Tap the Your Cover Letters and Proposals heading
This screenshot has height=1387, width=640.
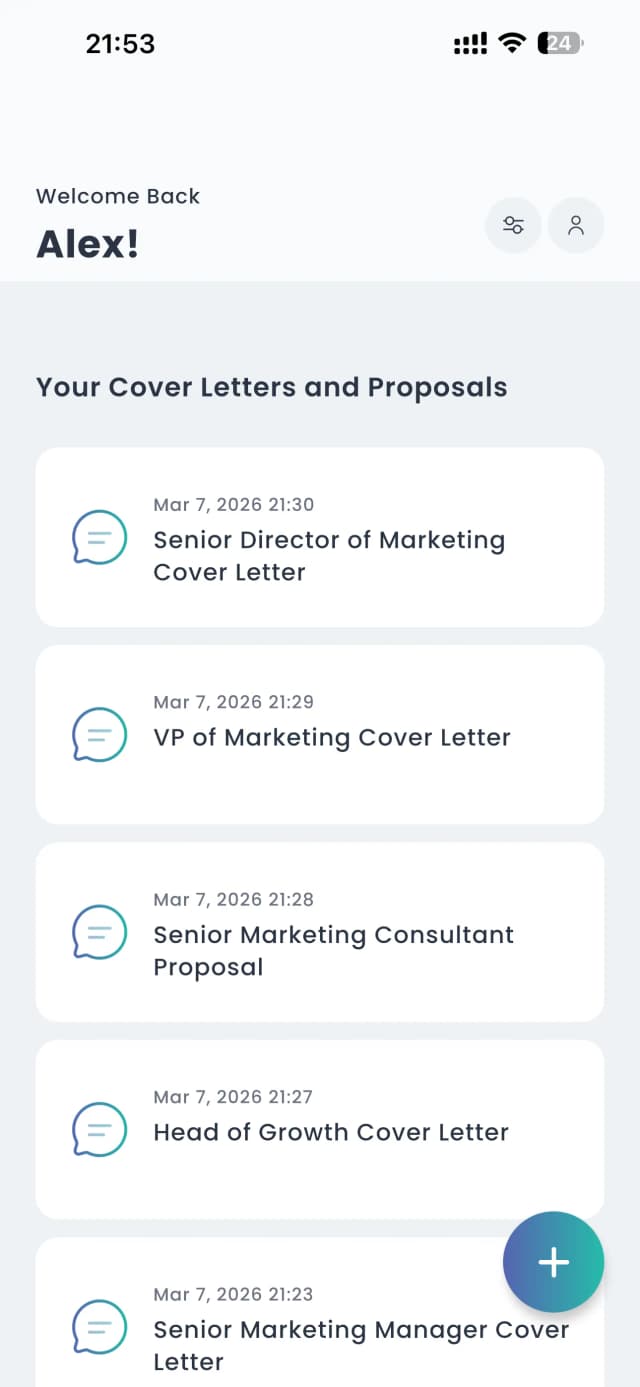point(272,387)
